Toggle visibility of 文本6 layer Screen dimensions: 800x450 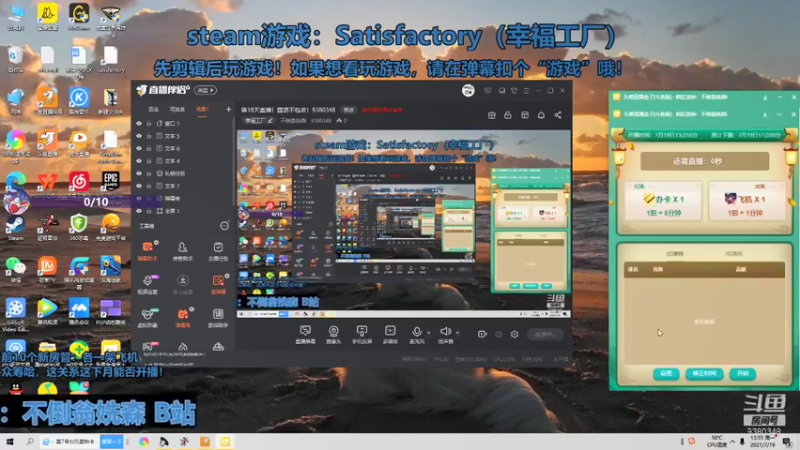pyautogui.click(x=139, y=148)
